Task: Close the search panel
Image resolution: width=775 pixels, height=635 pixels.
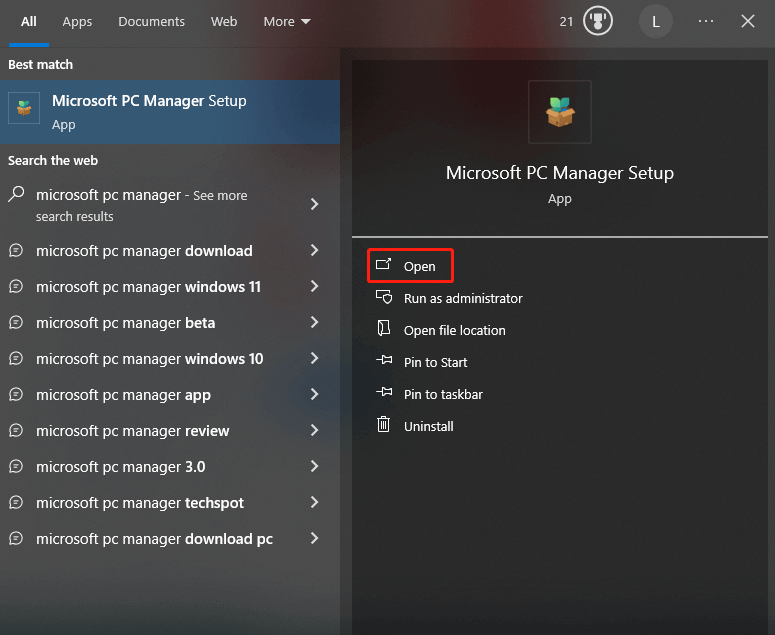Action: point(748,21)
